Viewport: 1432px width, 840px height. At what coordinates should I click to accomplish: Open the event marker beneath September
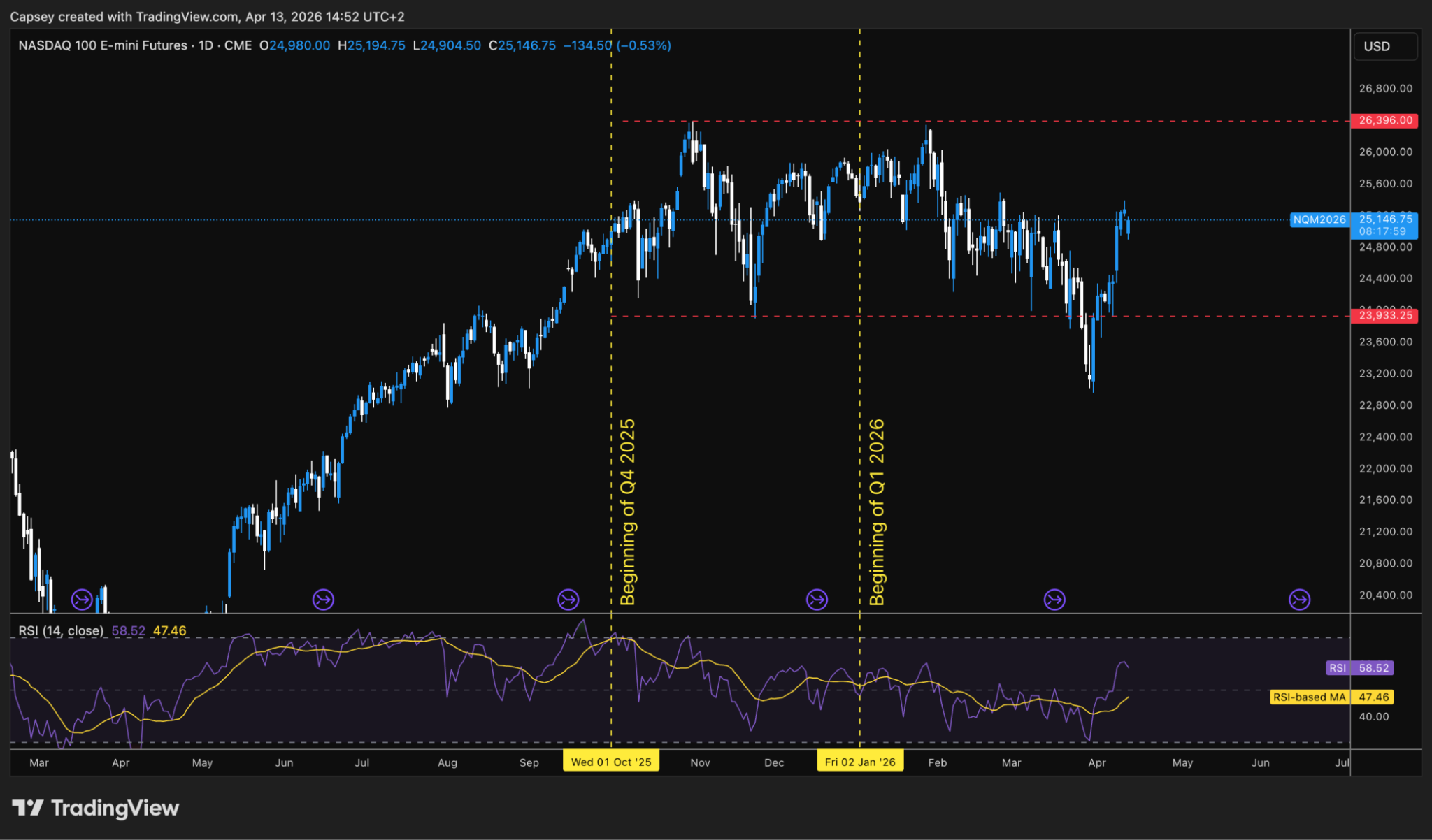click(568, 599)
